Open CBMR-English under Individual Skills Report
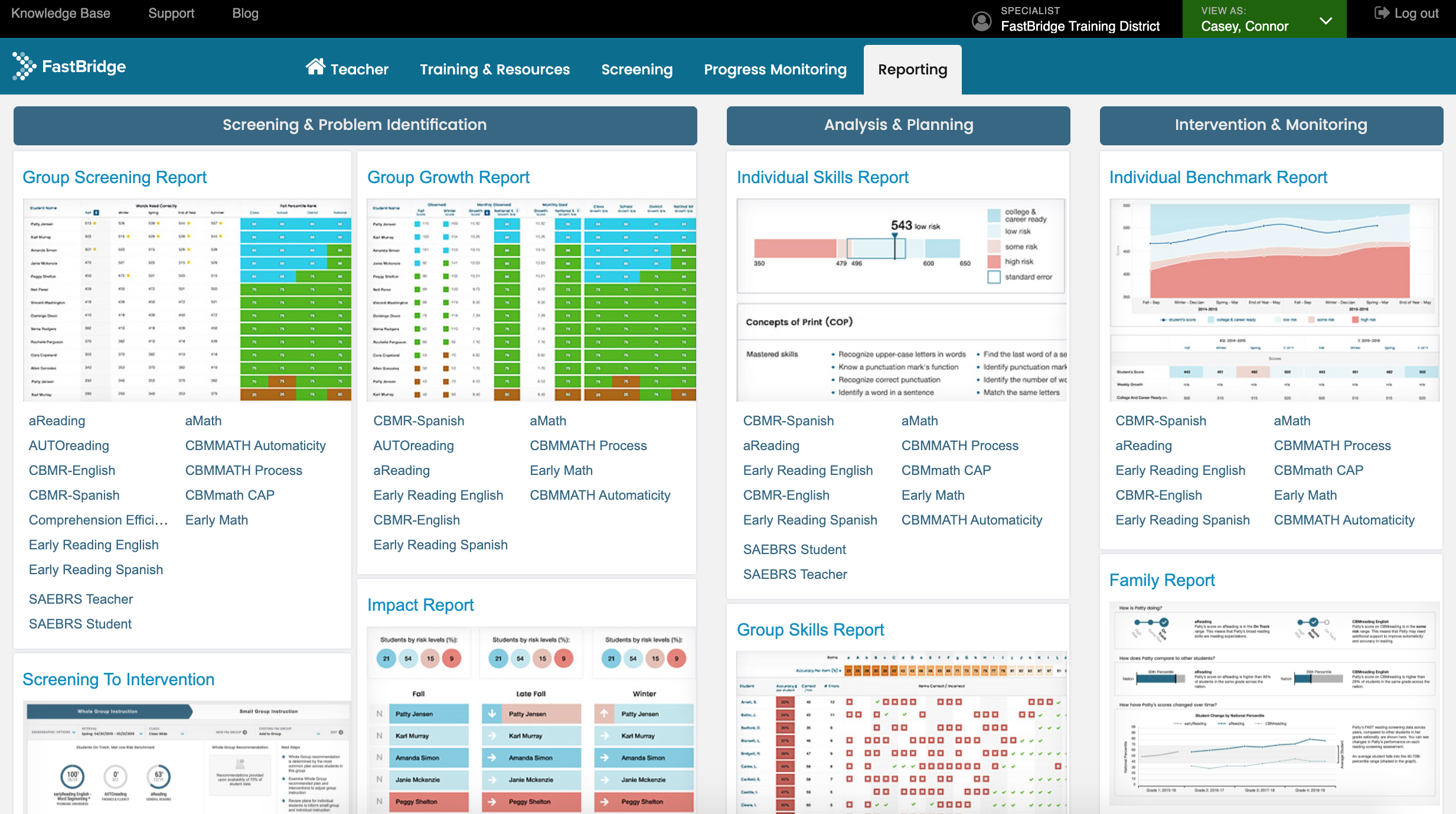 pos(786,496)
